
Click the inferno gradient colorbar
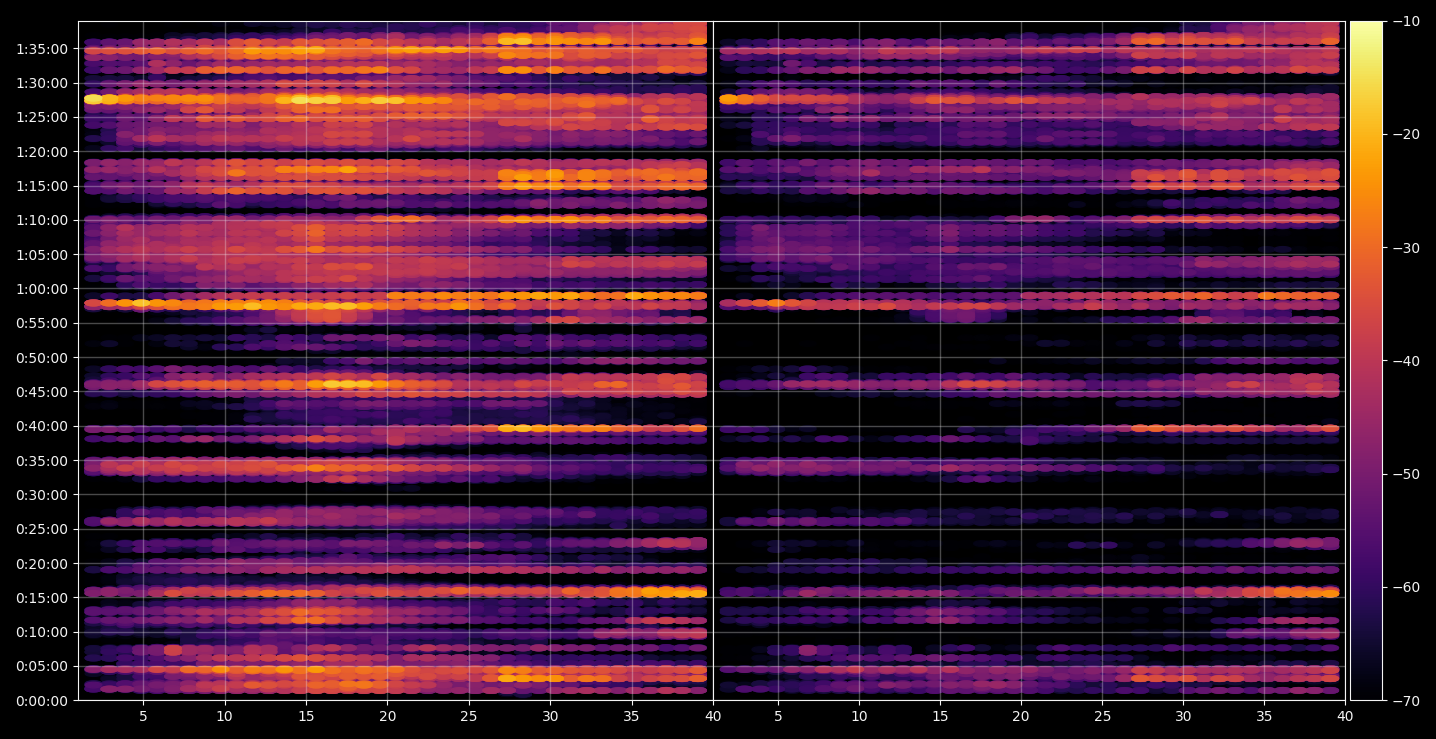pyautogui.click(x=1366, y=361)
